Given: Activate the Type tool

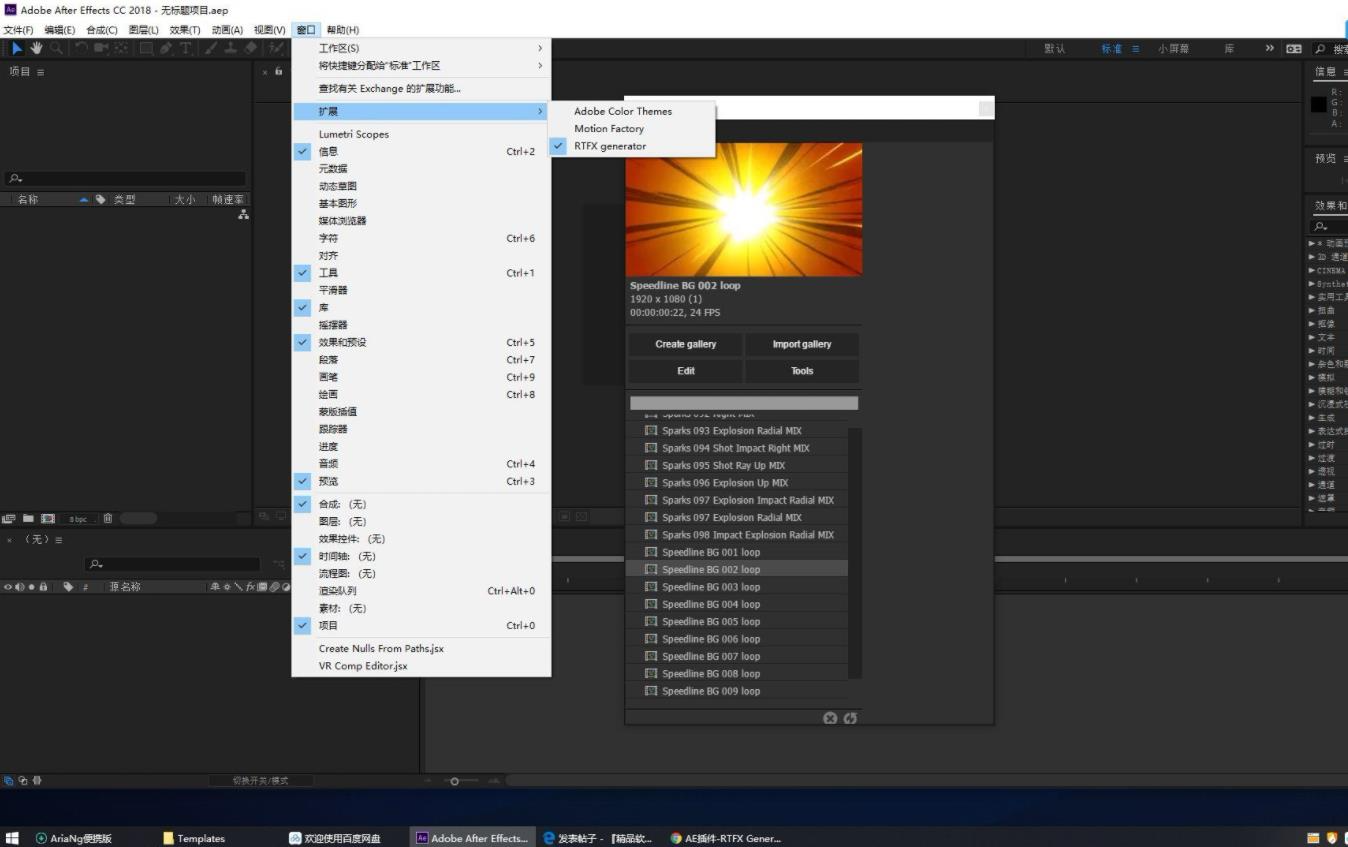Looking at the screenshot, I should (186, 46).
